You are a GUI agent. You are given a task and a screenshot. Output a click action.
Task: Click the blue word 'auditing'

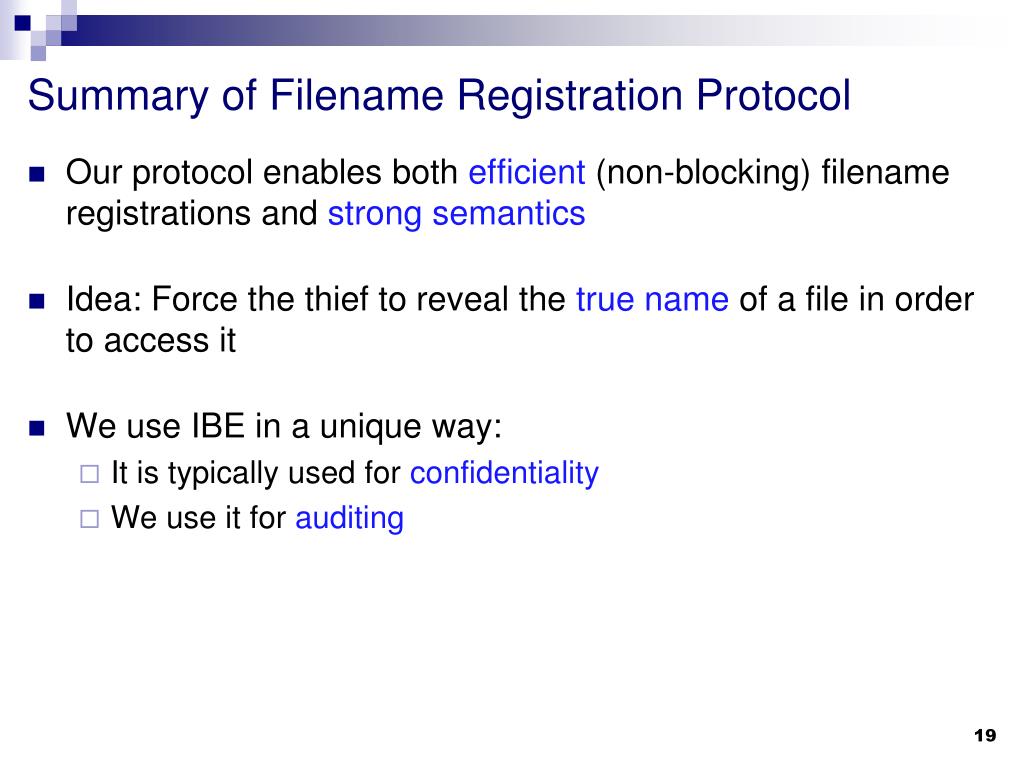tap(349, 518)
